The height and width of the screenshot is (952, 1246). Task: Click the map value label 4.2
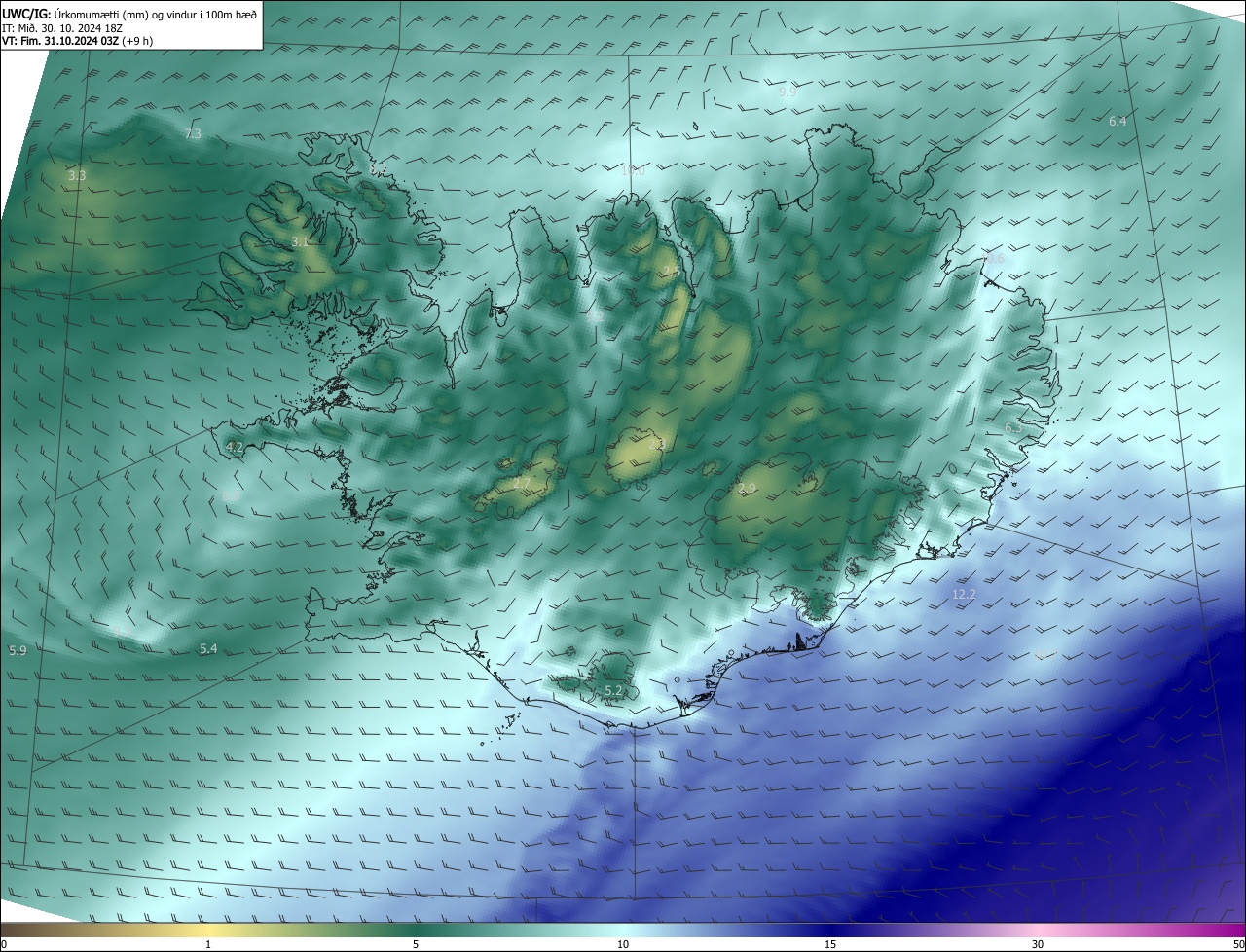click(234, 448)
